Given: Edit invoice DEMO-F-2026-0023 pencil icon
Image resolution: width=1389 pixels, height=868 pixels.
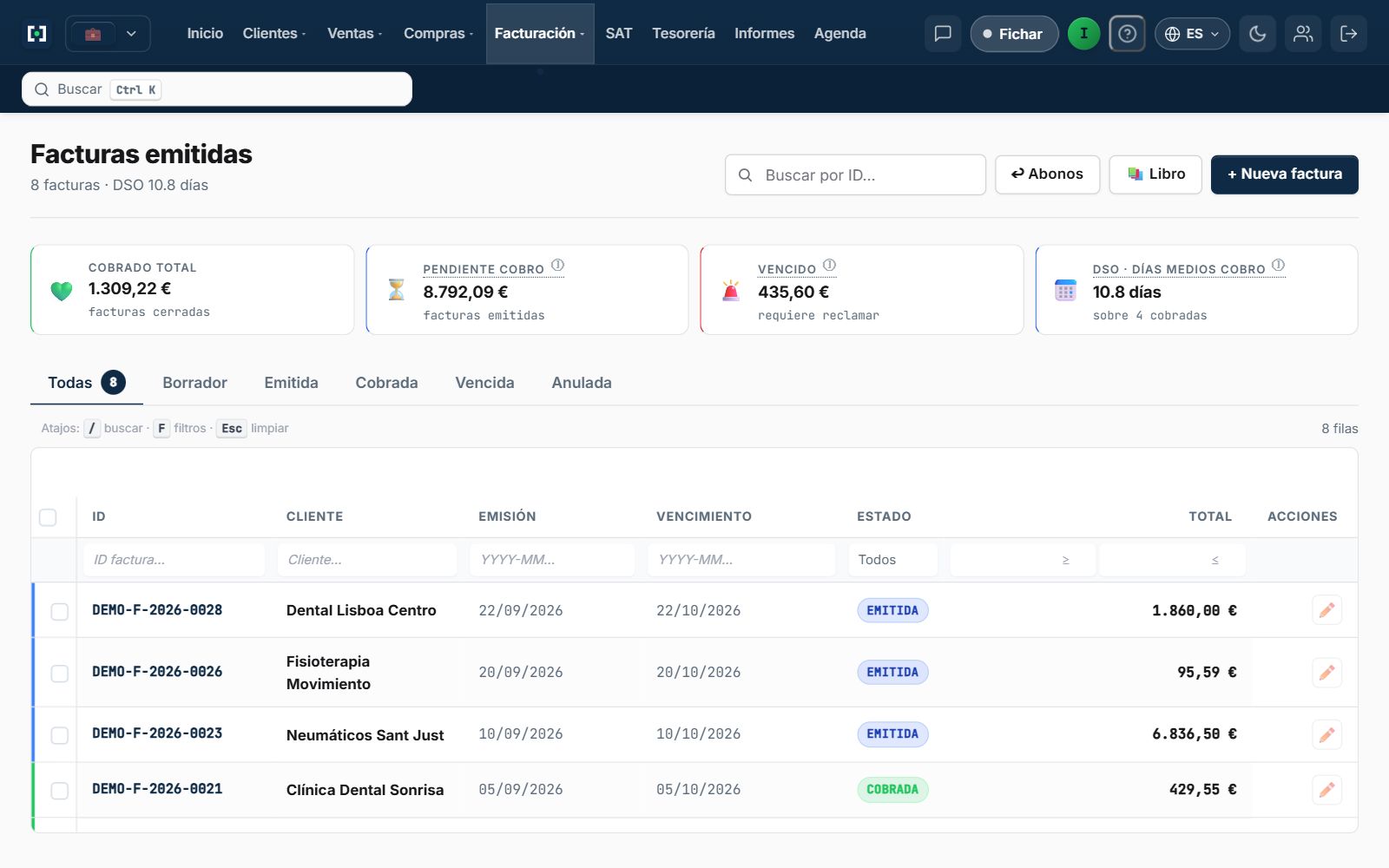Looking at the screenshot, I should (x=1326, y=735).
